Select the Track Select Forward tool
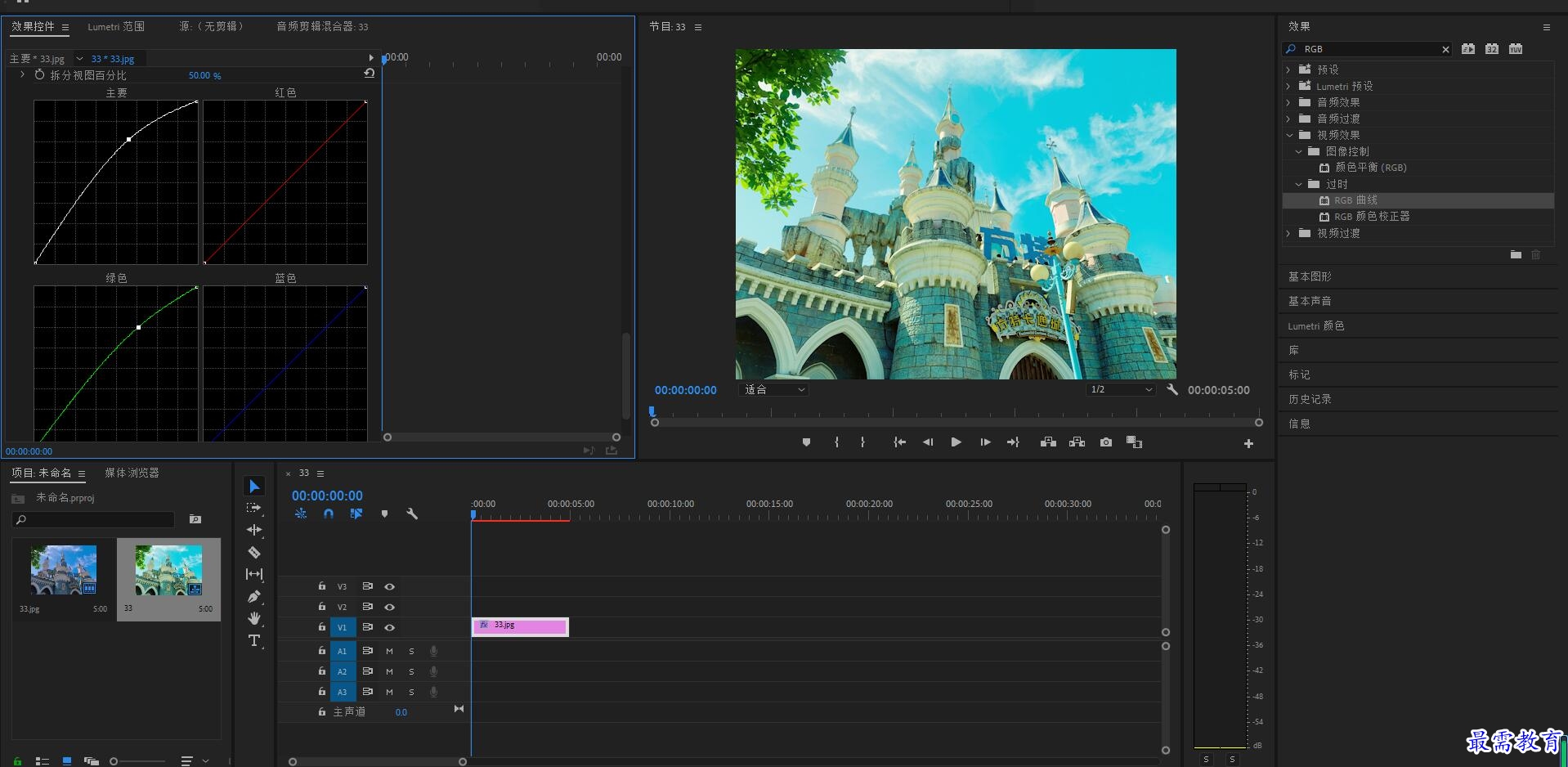The height and width of the screenshot is (767, 1568). point(254,508)
